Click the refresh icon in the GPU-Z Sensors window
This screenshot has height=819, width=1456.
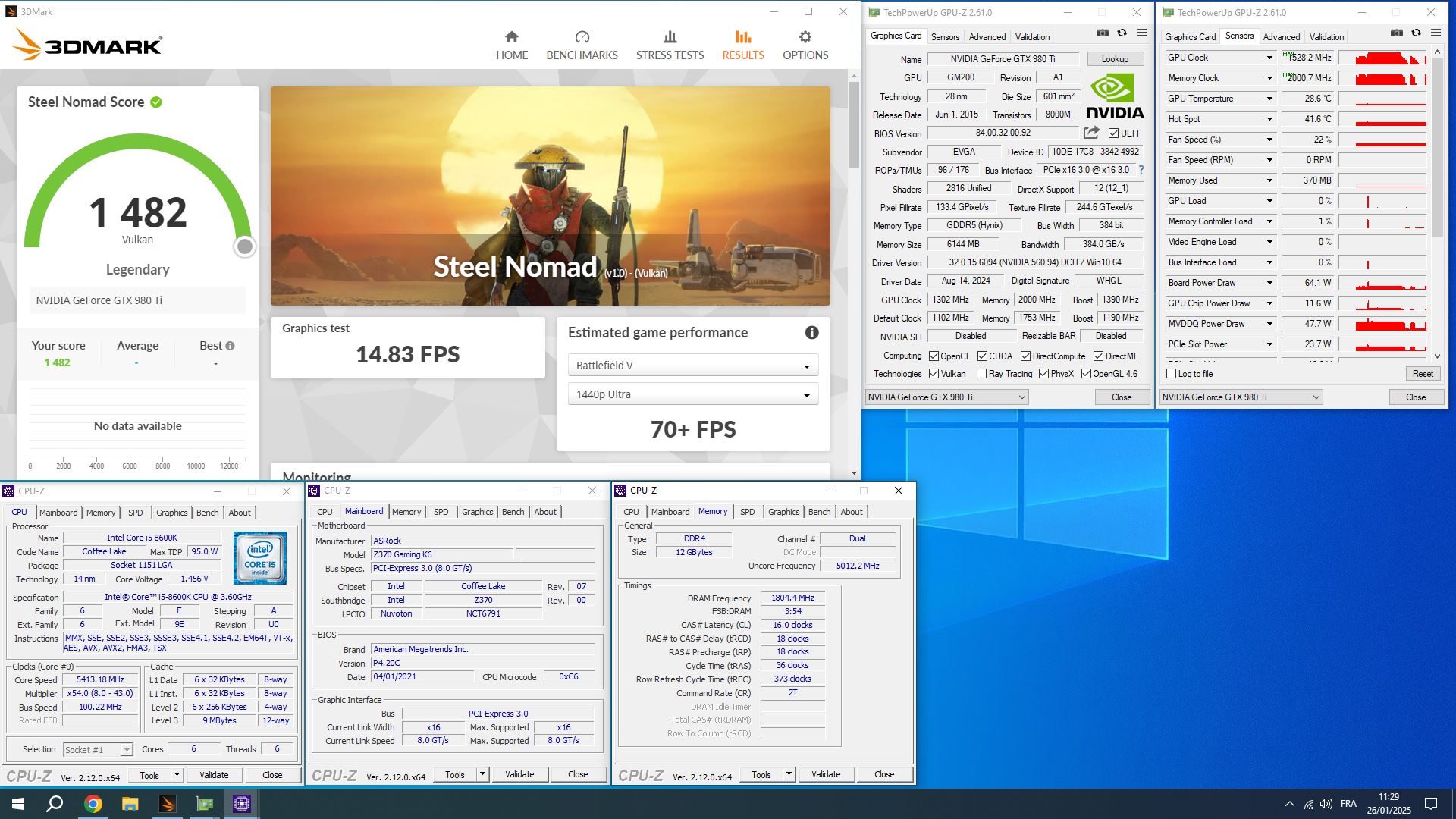pos(1416,33)
